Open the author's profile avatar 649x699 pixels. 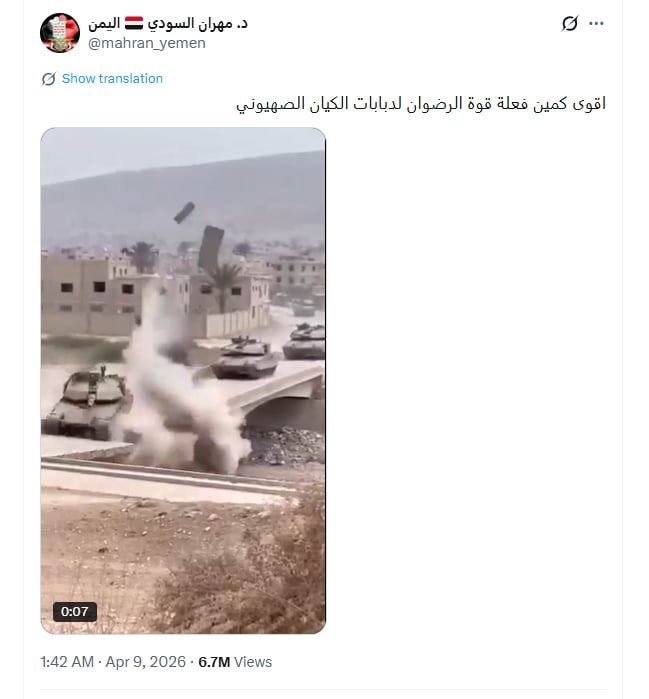click(60, 33)
